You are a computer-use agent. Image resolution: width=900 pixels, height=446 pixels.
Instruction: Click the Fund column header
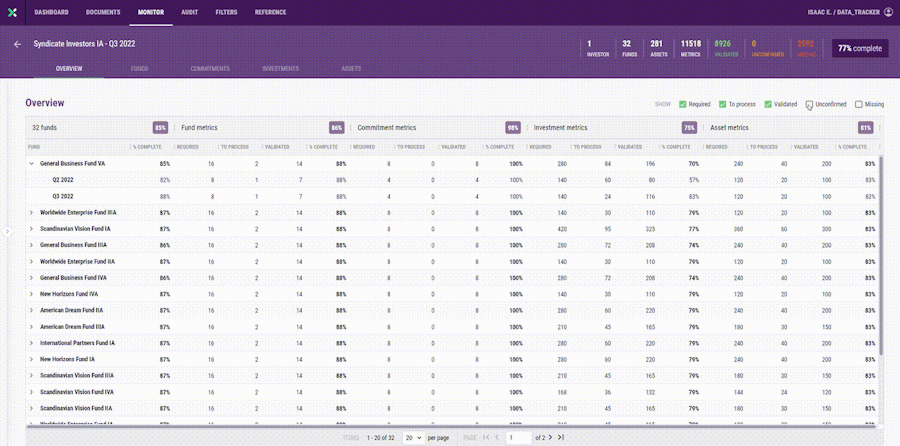[34, 147]
